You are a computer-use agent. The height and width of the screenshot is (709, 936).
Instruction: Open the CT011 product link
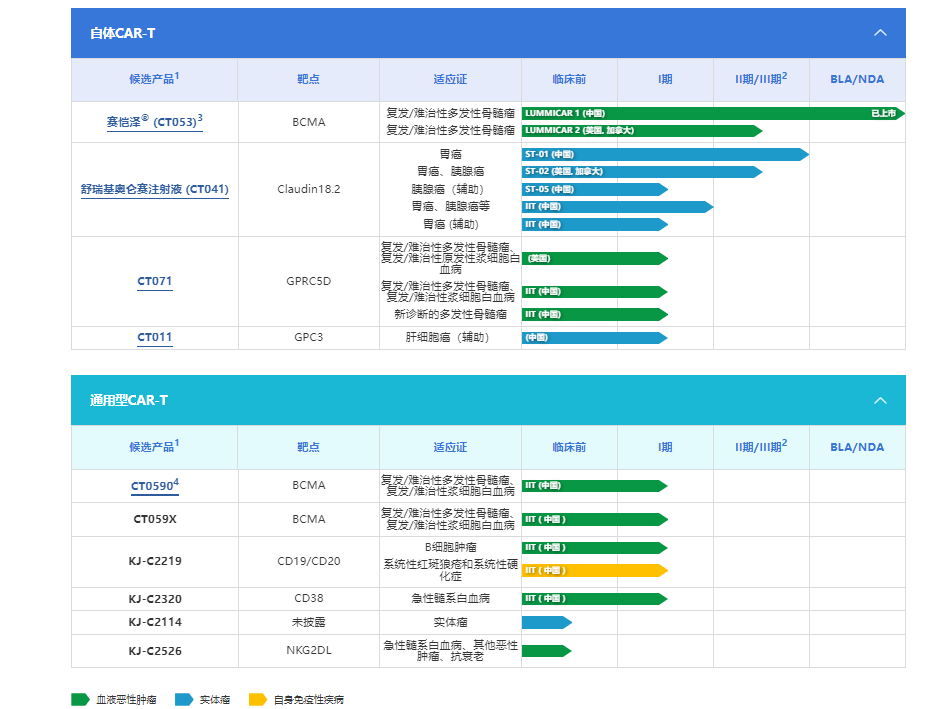tap(154, 337)
